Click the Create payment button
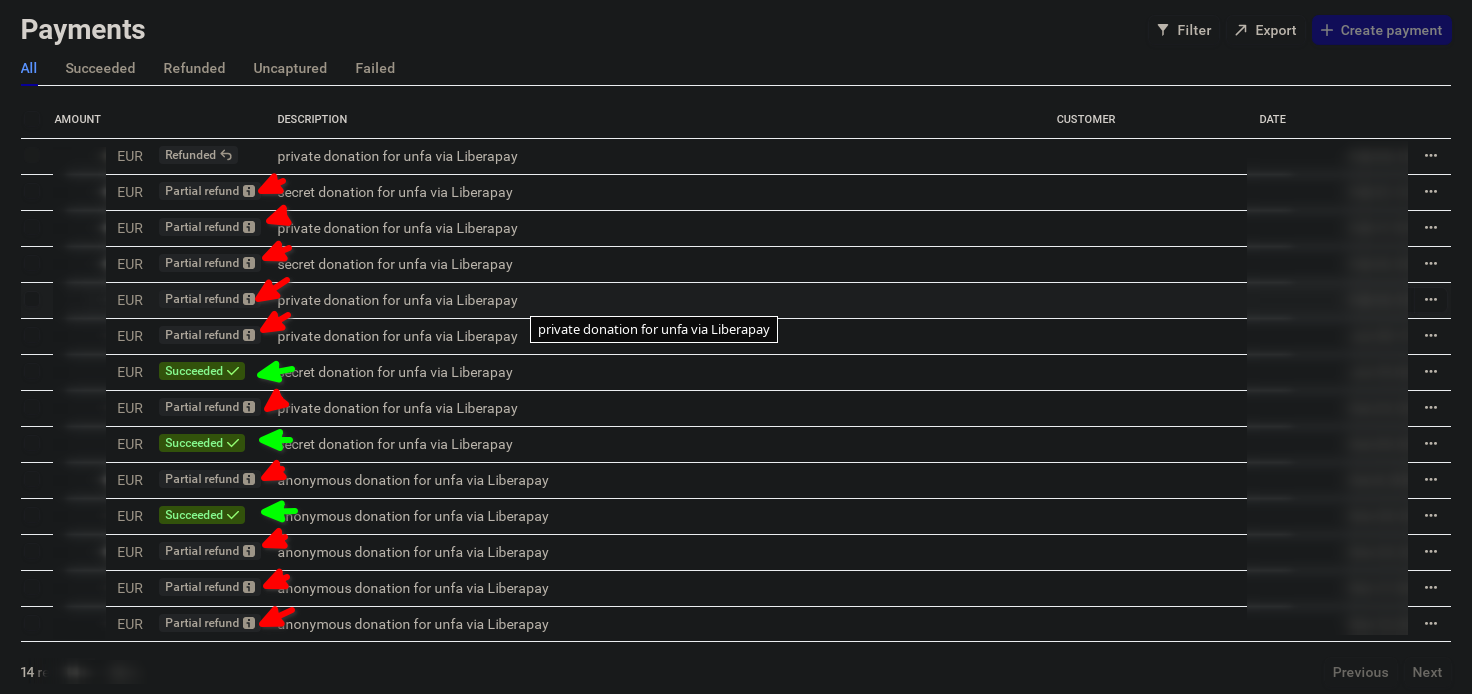The width and height of the screenshot is (1472, 694). 1381,30
